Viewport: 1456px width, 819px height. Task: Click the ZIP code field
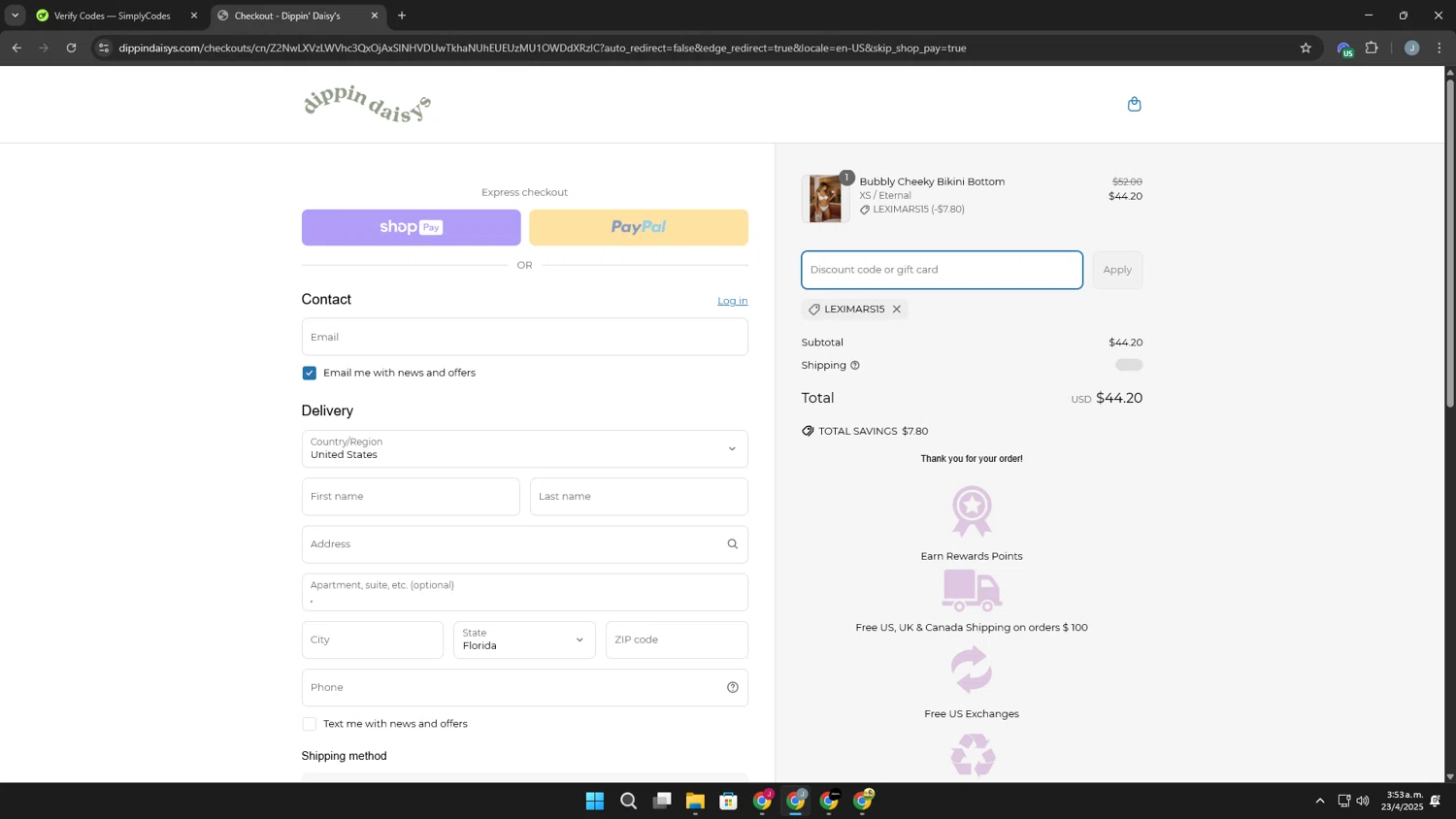pyautogui.click(x=677, y=640)
